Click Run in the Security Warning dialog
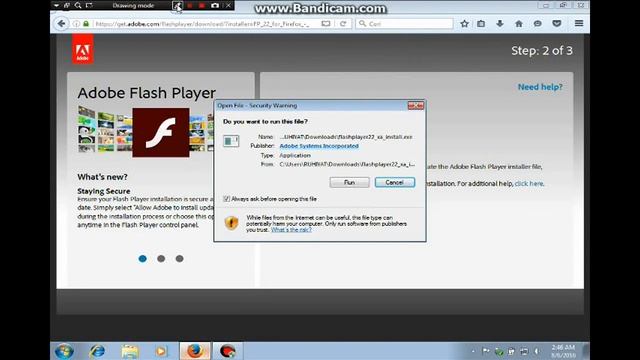Image resolution: width=640 pixels, height=360 pixels. pos(349,182)
